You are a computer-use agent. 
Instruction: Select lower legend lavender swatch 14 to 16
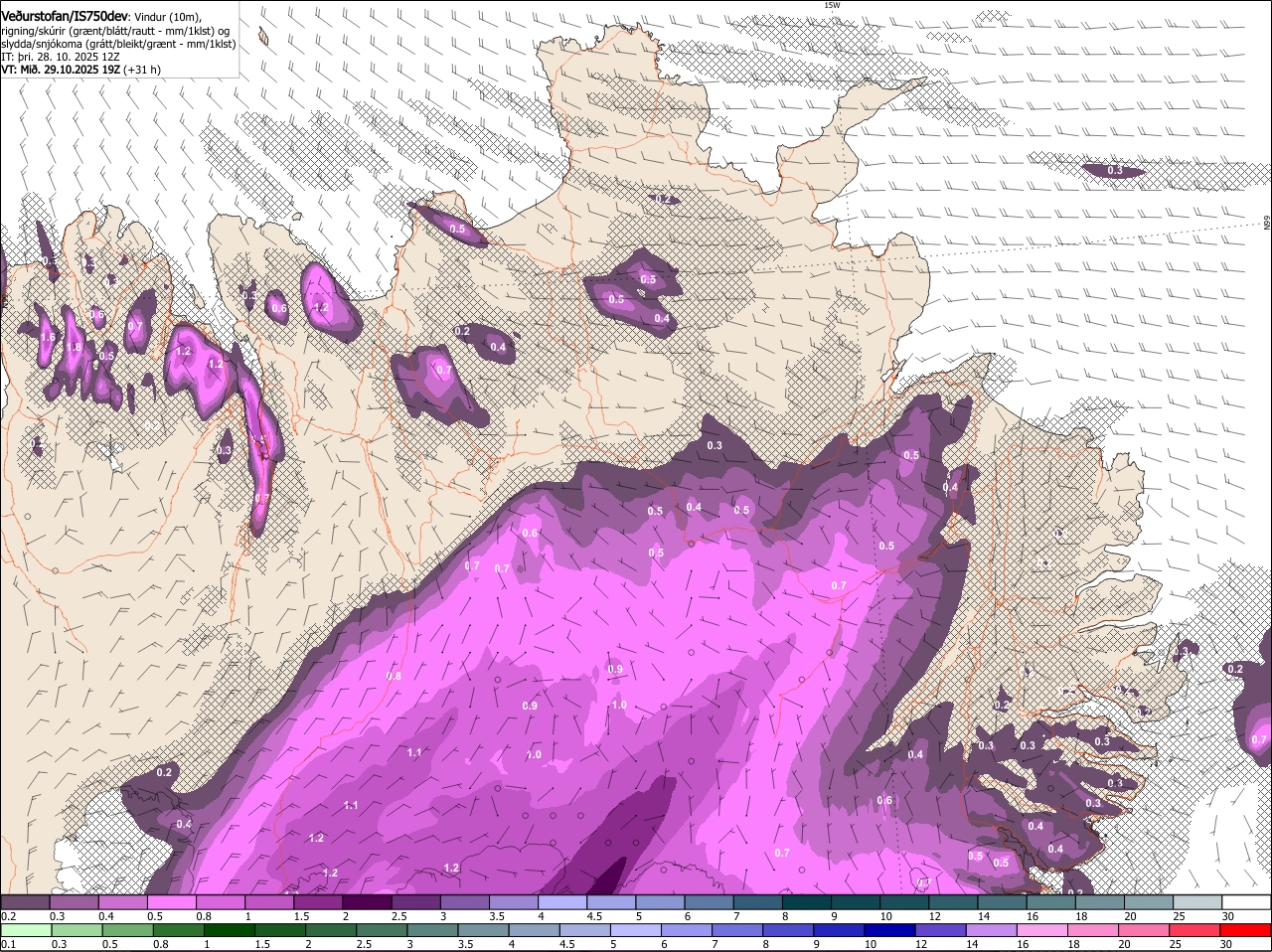[990, 930]
